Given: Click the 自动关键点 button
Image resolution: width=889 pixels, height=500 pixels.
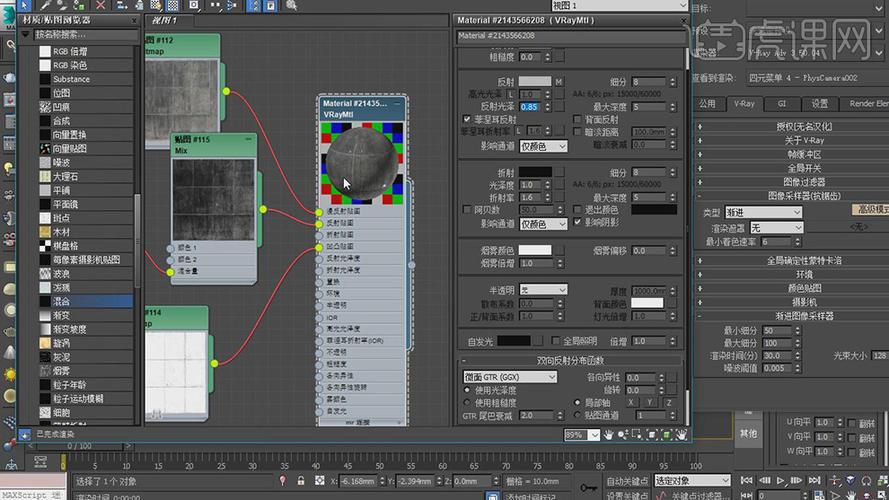Looking at the screenshot, I should 625,481.
